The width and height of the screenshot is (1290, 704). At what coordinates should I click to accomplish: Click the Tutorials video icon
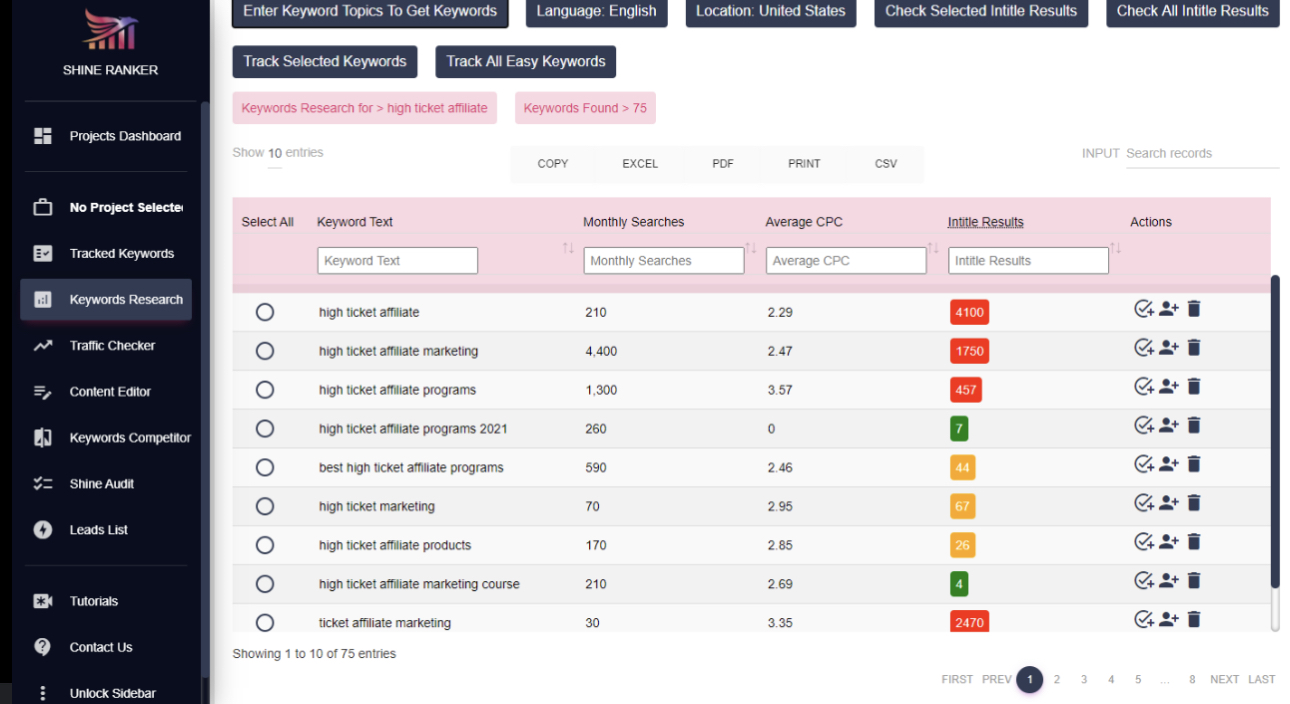(43, 601)
